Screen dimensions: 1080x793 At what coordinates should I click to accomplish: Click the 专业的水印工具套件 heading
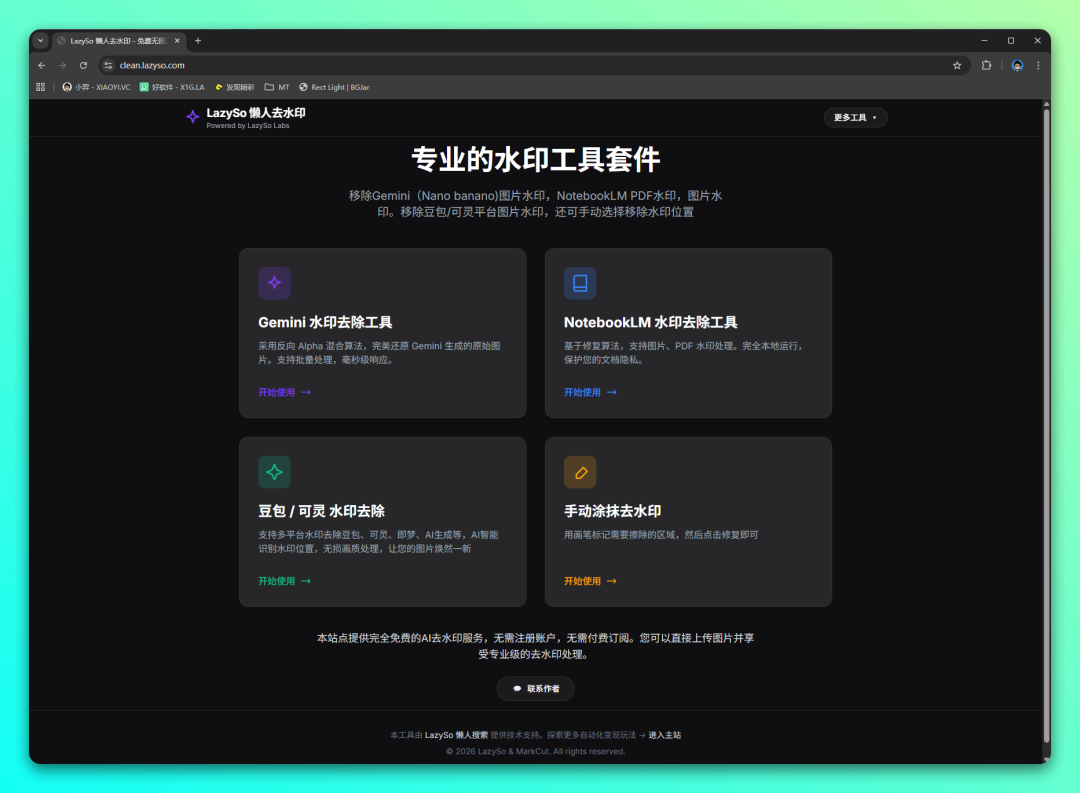[535, 160]
